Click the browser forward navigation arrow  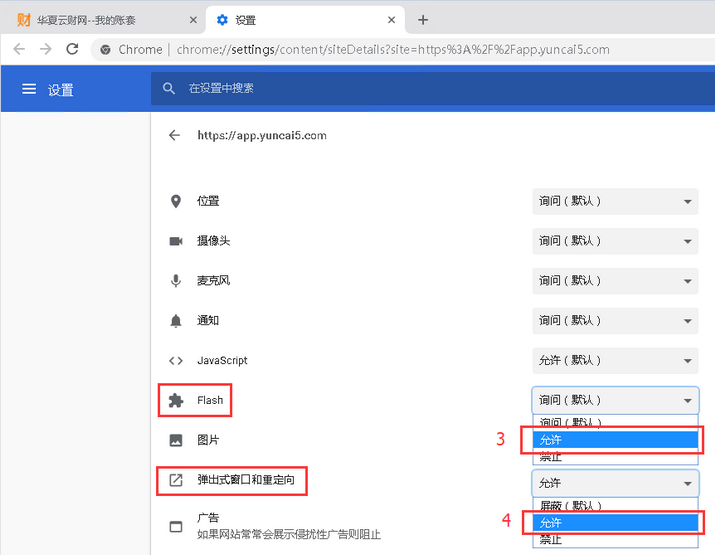(x=45, y=49)
